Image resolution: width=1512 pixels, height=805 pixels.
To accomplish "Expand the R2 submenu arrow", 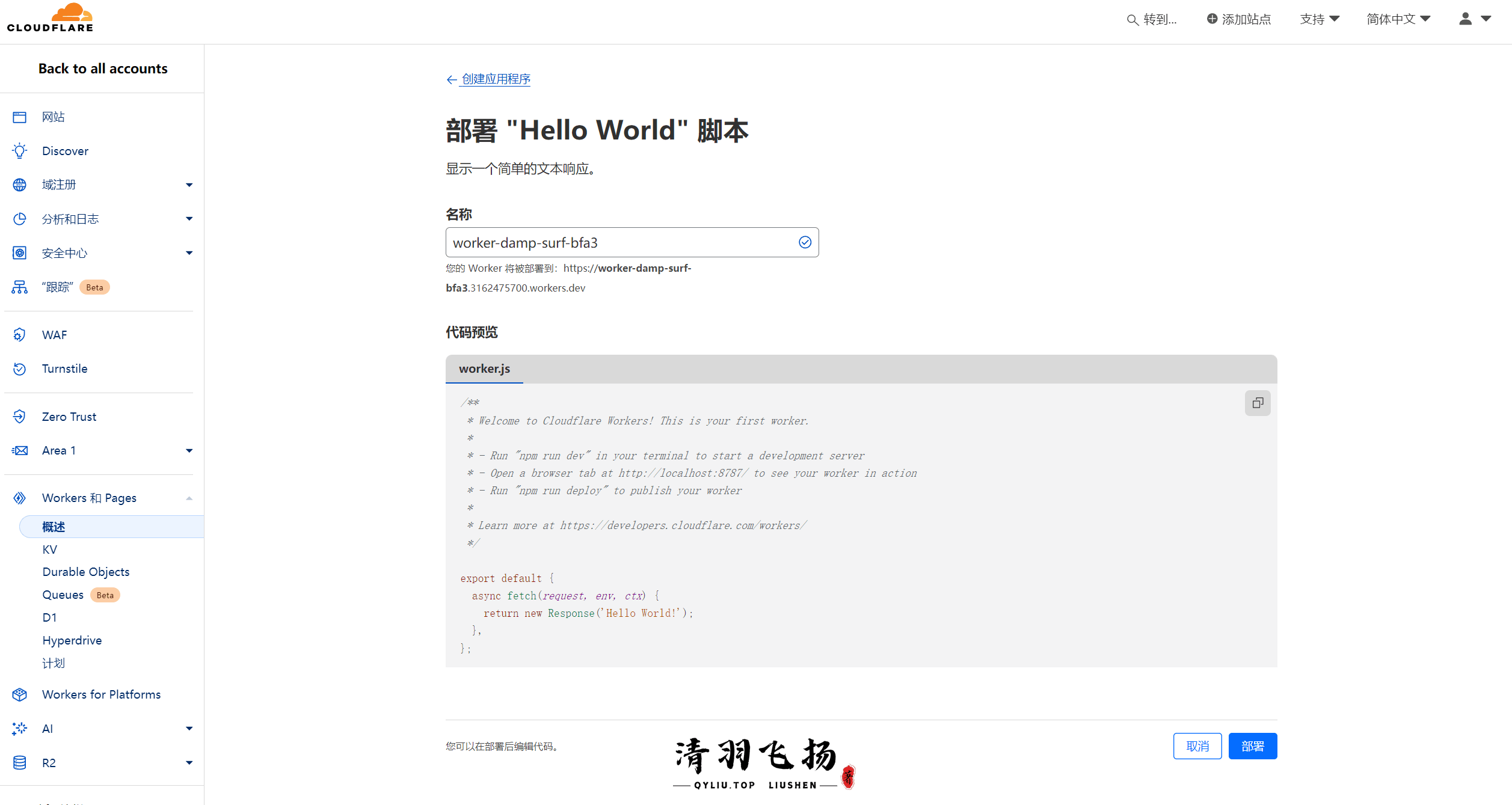I will pyautogui.click(x=189, y=763).
